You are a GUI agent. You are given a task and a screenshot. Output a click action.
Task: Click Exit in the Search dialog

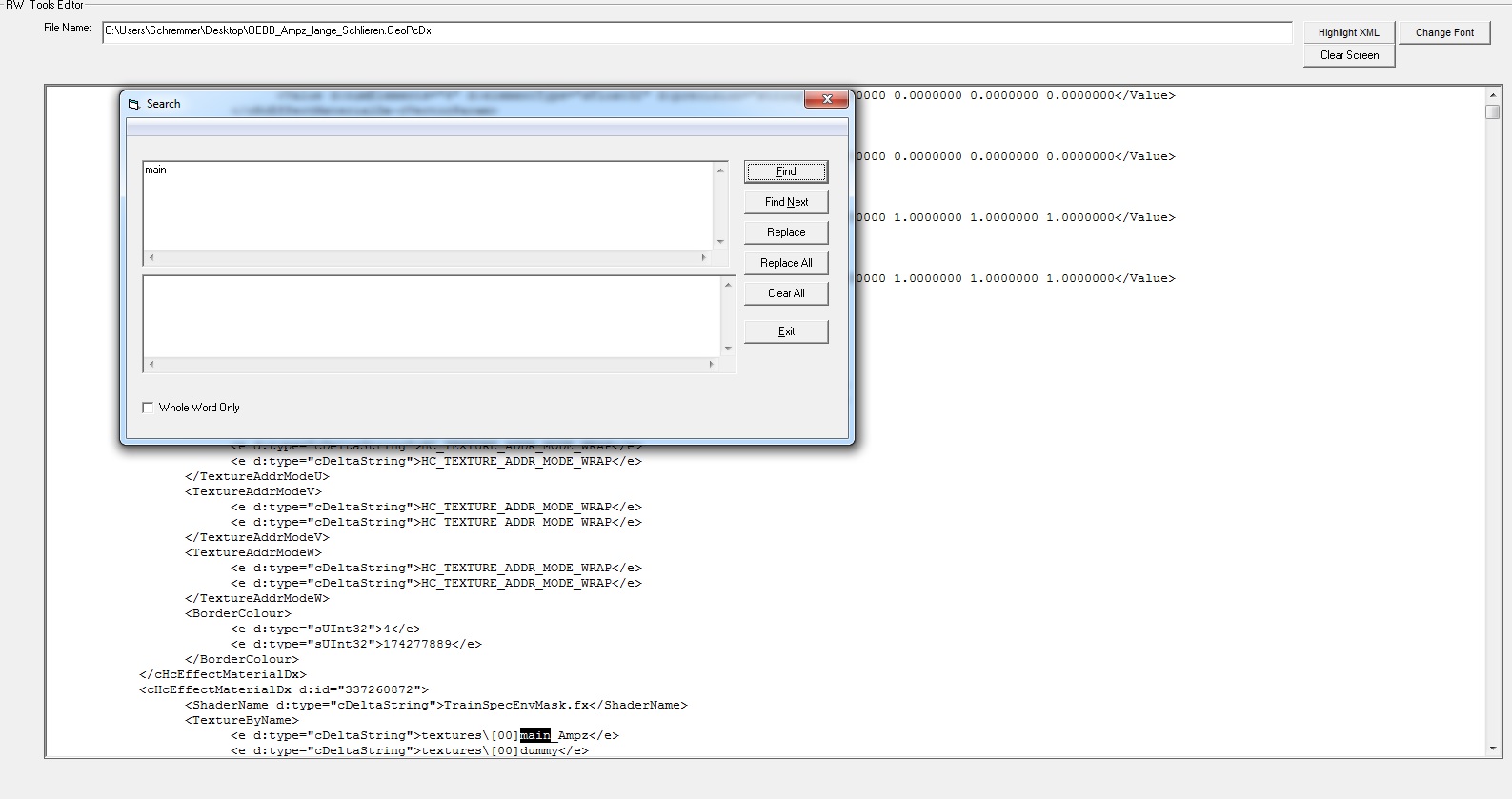point(786,331)
